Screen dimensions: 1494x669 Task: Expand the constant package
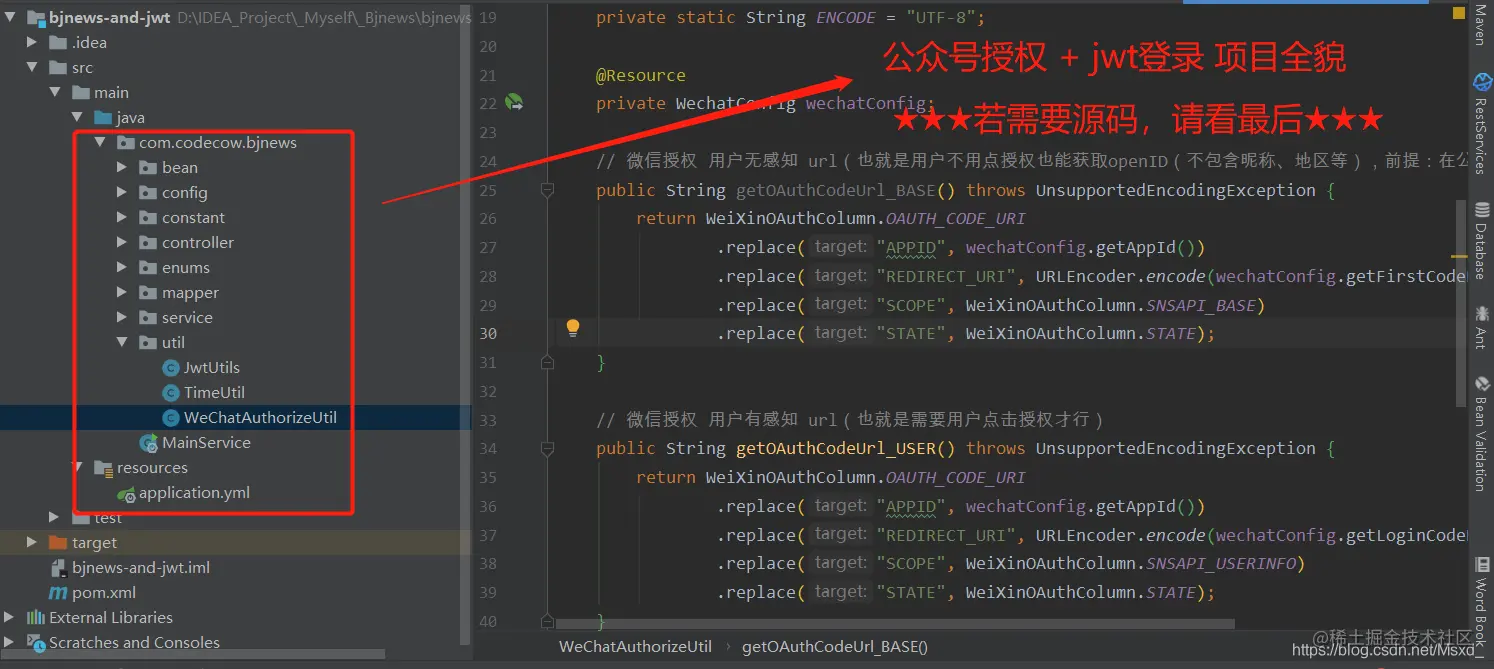coord(122,218)
